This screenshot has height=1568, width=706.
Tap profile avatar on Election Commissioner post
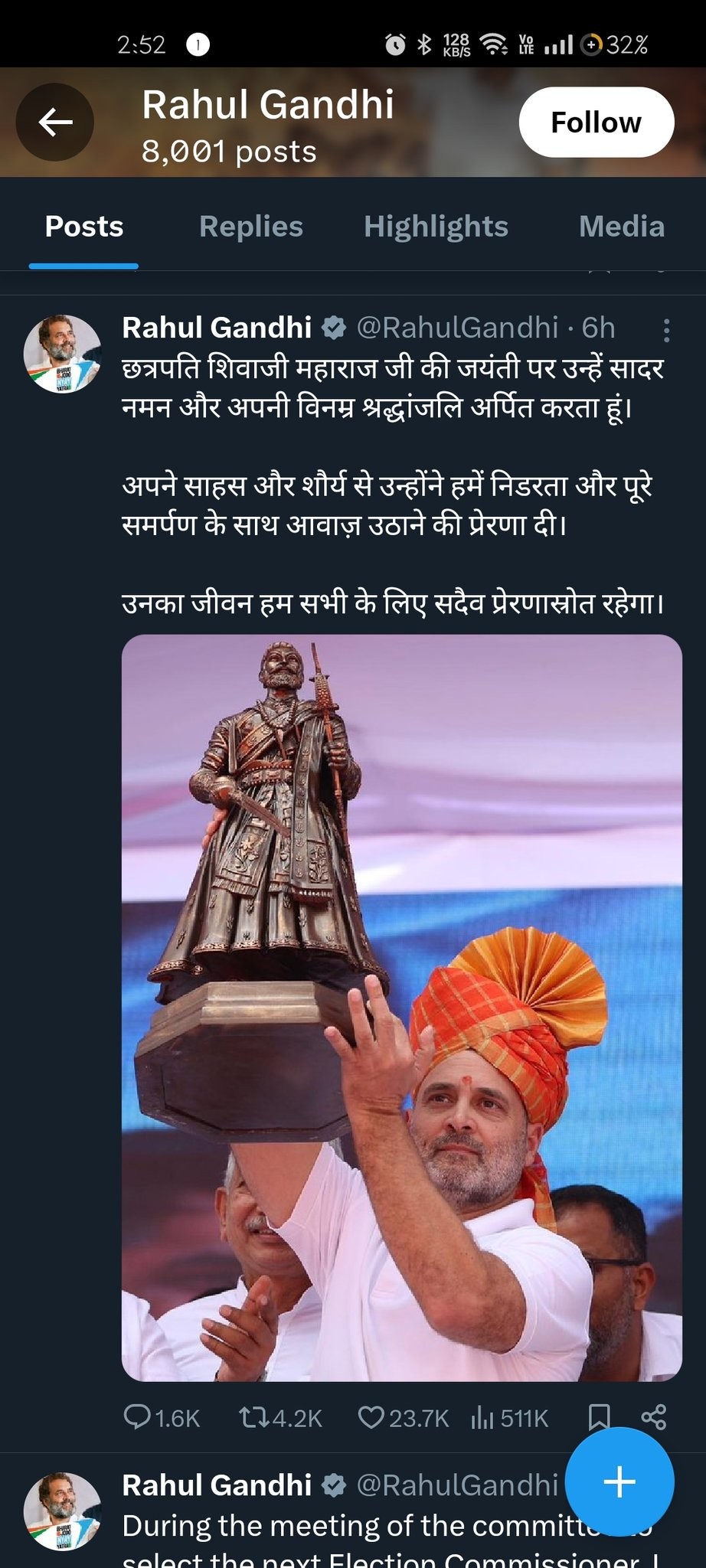click(x=63, y=1511)
